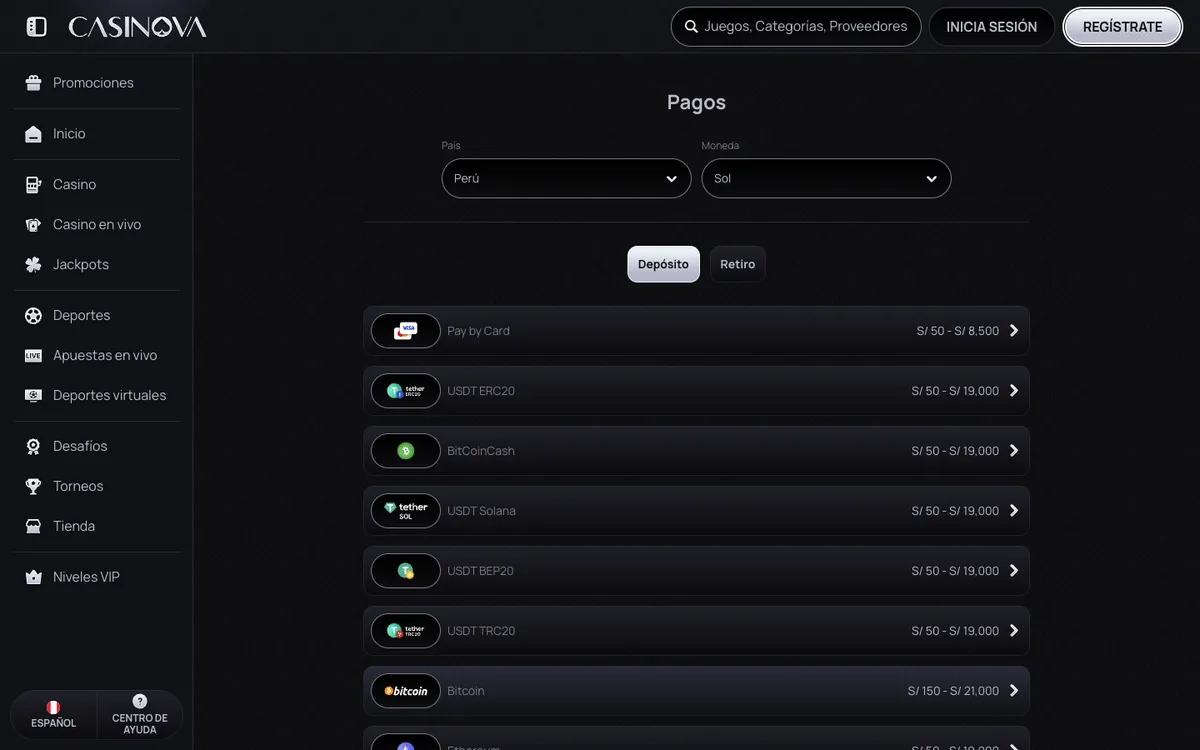
Task: Go to Casino en vivo
Action: (x=97, y=225)
